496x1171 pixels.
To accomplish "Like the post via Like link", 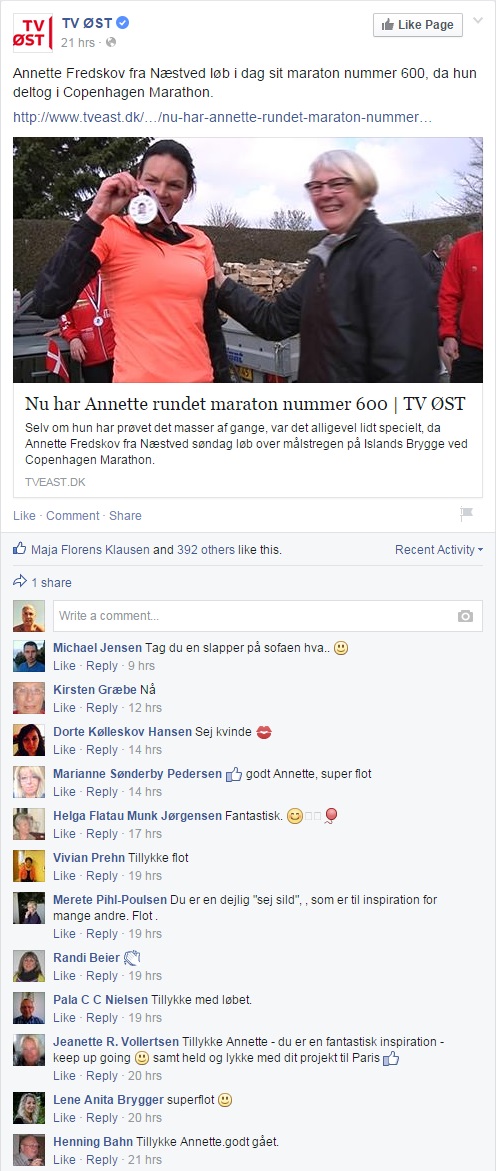I will pyautogui.click(x=24, y=515).
